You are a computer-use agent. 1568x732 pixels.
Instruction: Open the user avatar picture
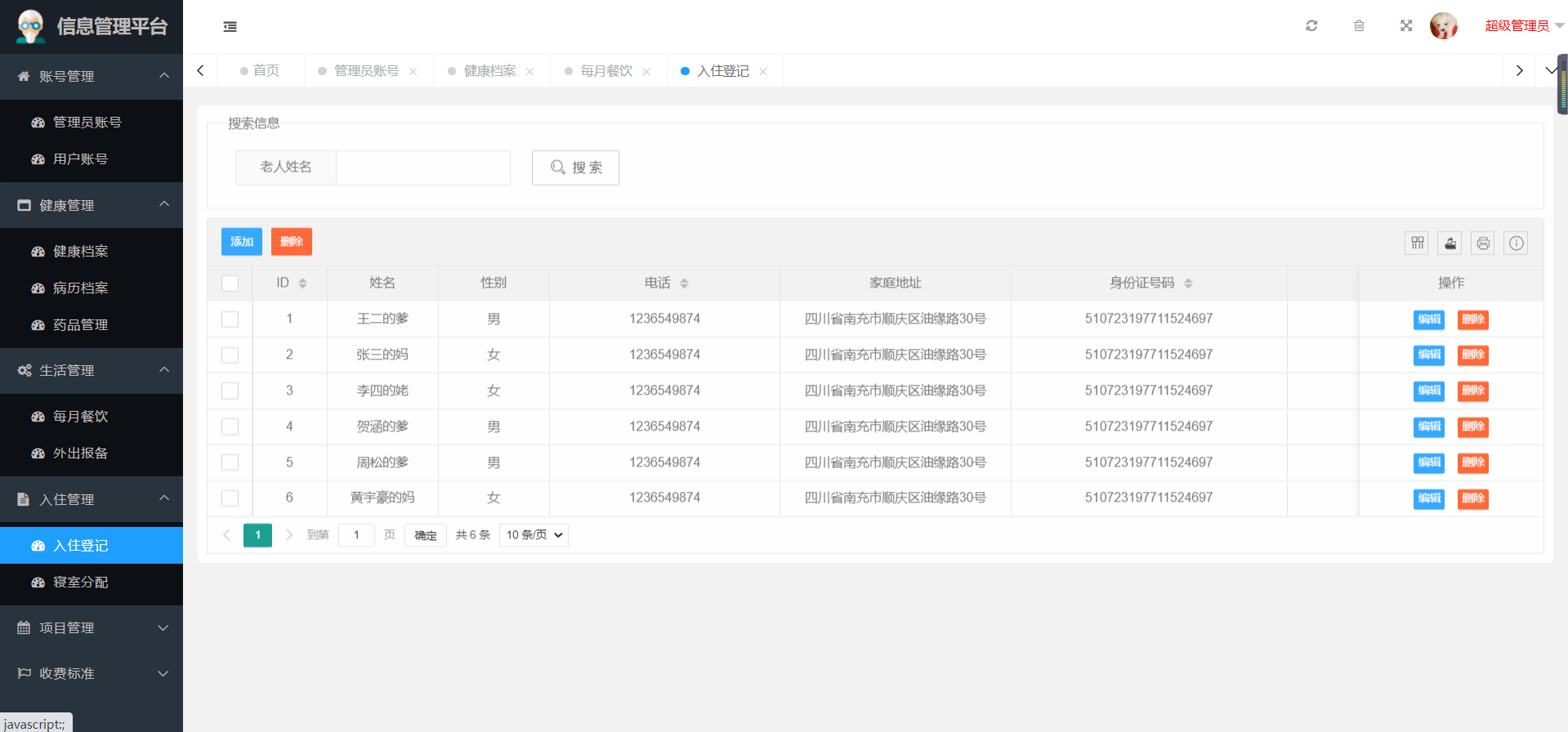tap(1444, 25)
